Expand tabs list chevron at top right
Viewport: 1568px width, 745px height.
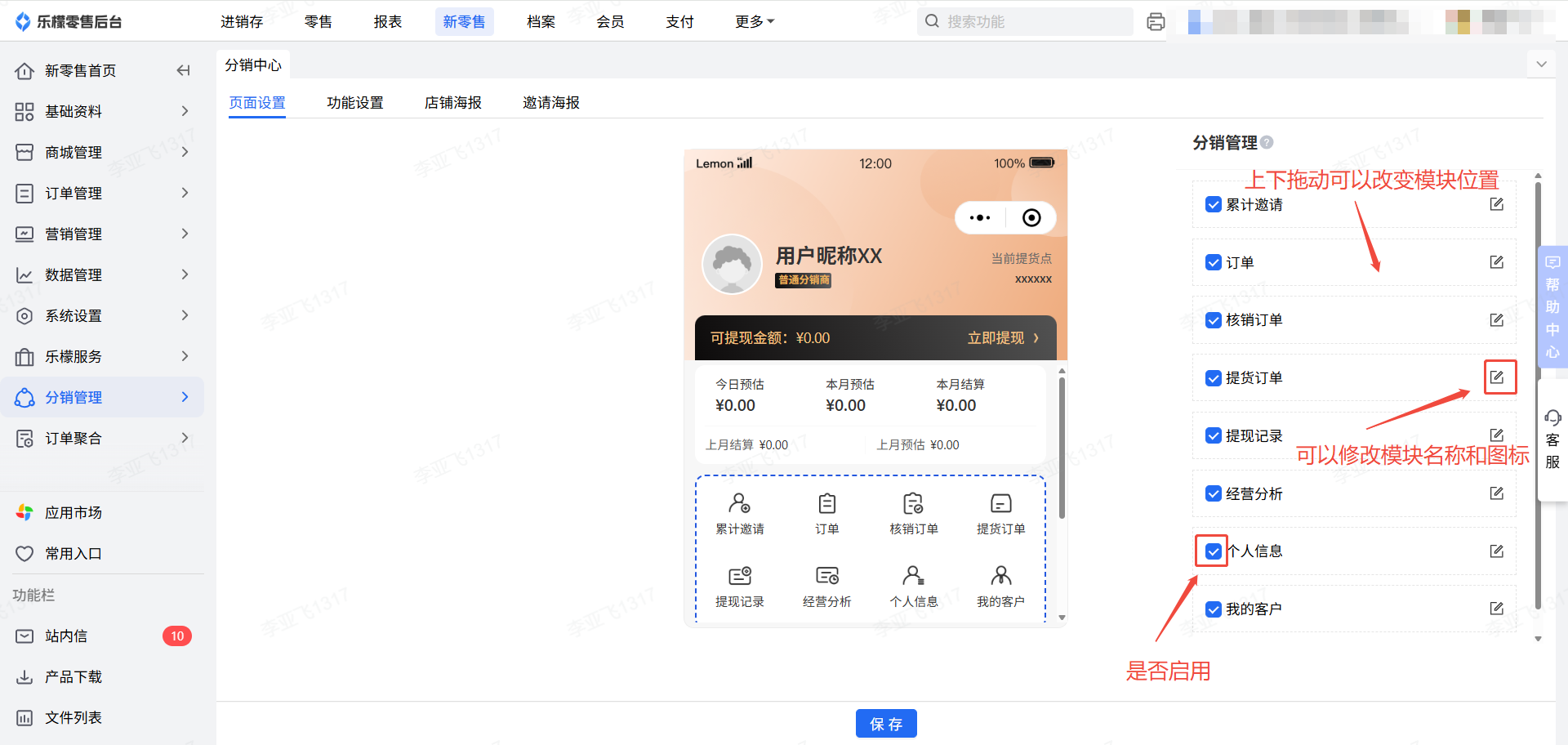(1541, 64)
